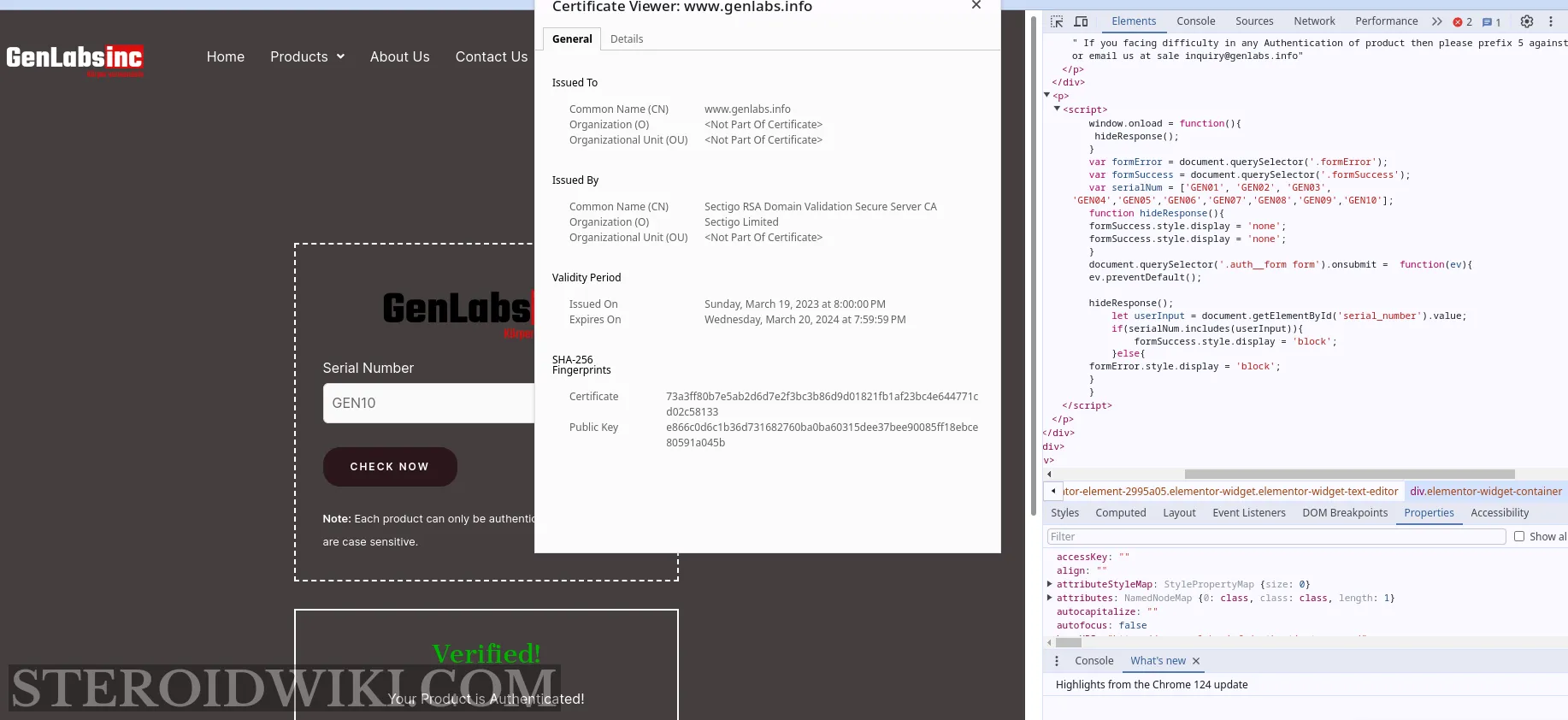Collapse the <script> node in the DOM tree
The width and height of the screenshot is (1568, 720).
[1058, 109]
